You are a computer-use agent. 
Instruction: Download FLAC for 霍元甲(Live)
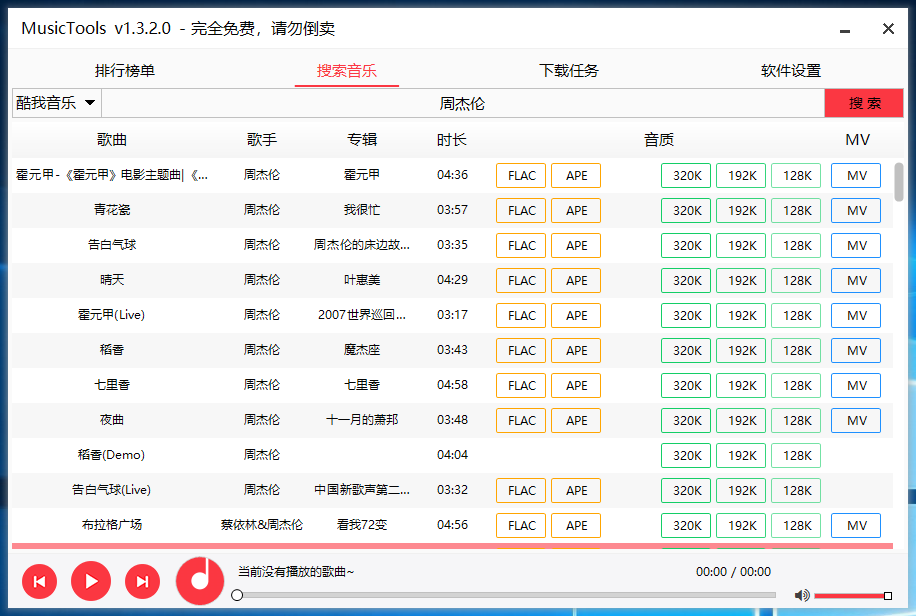click(x=521, y=316)
